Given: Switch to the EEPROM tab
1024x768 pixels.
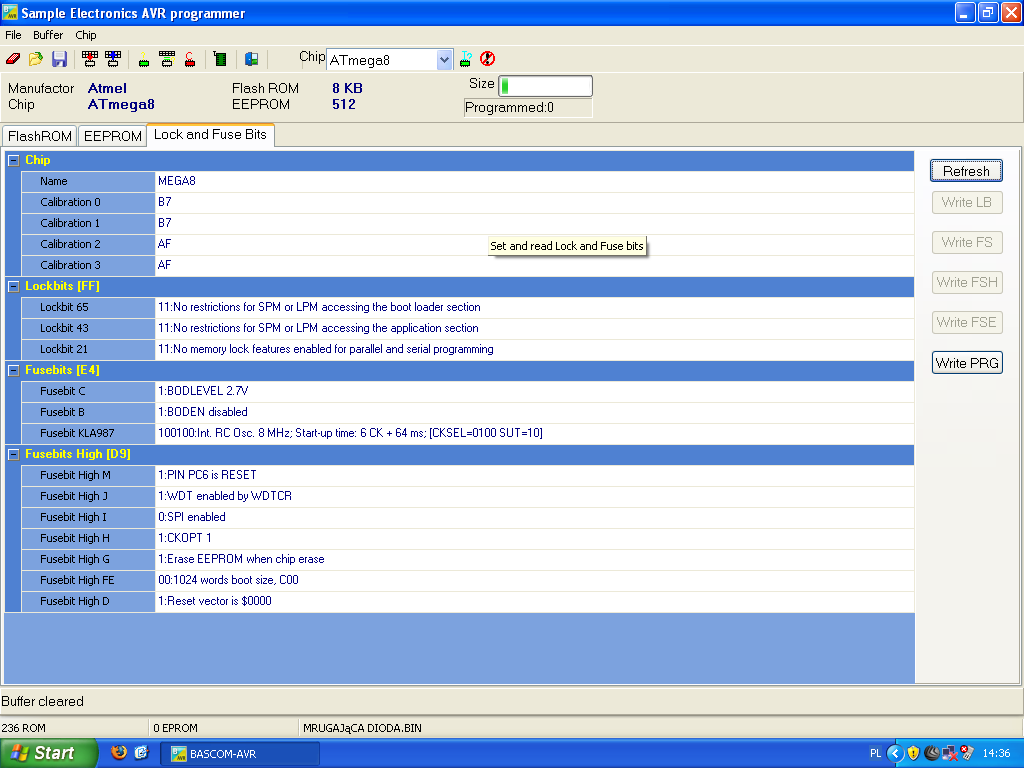Looking at the screenshot, I should pyautogui.click(x=112, y=136).
